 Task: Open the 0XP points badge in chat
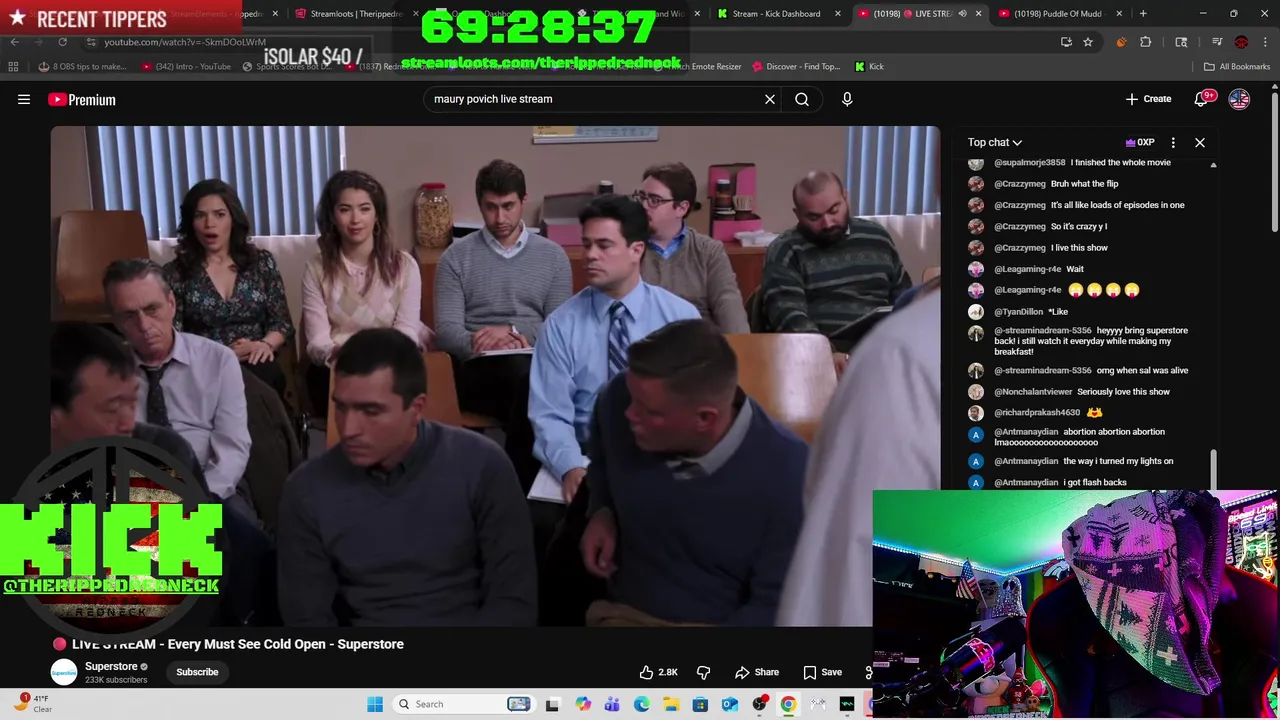point(1140,142)
